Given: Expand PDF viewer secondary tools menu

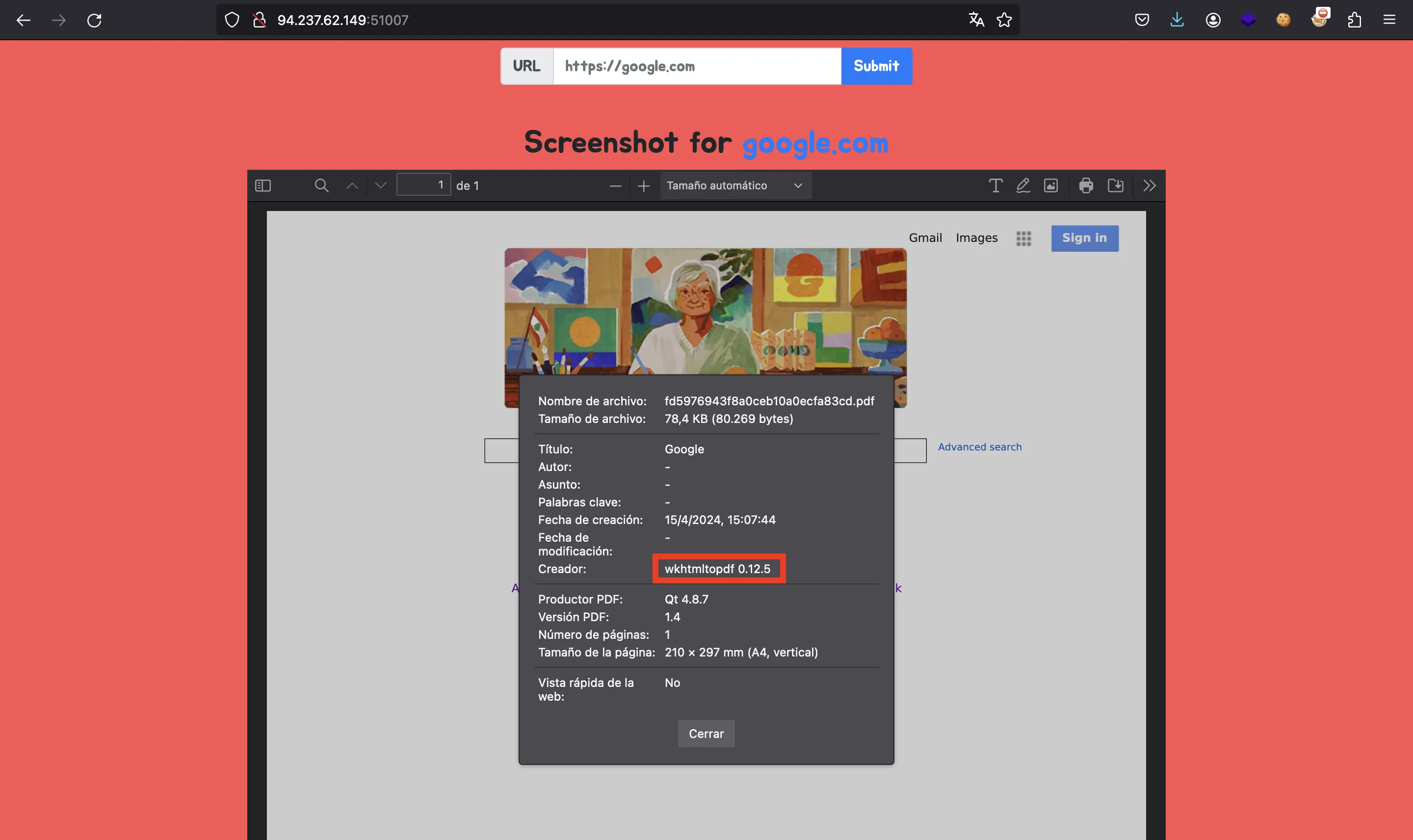Looking at the screenshot, I should pyautogui.click(x=1150, y=185).
